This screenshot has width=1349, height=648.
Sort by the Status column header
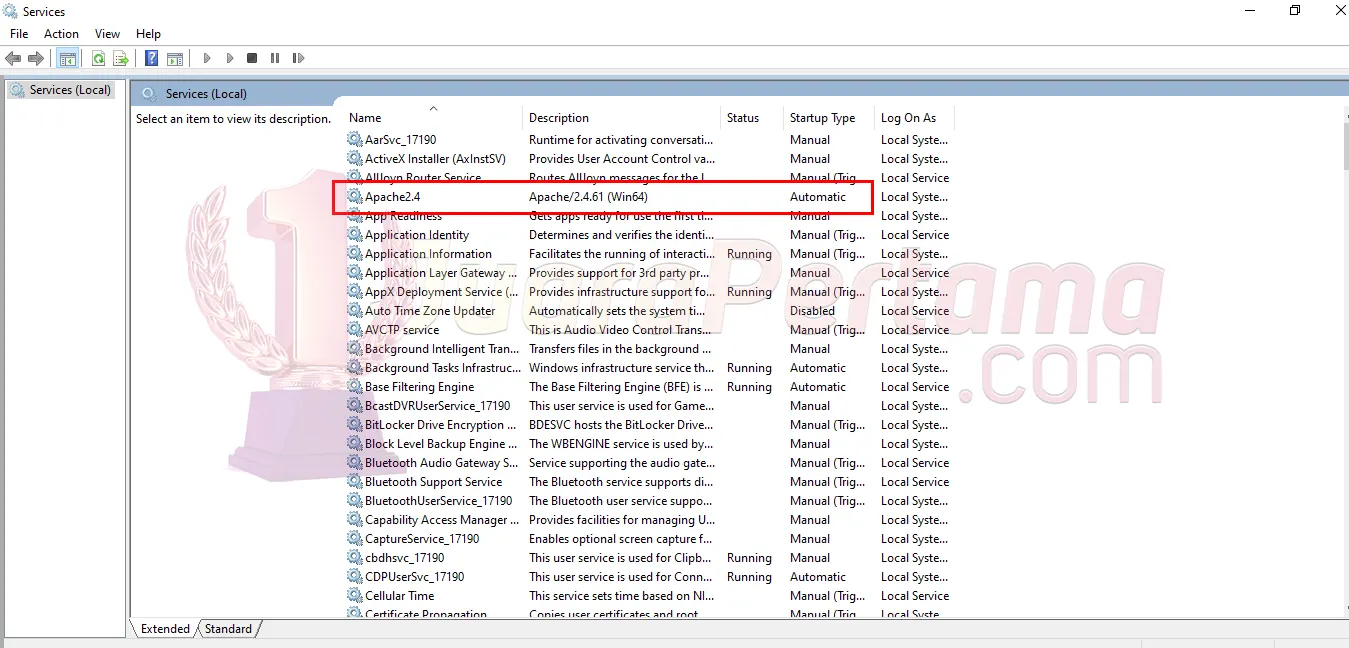tap(743, 118)
